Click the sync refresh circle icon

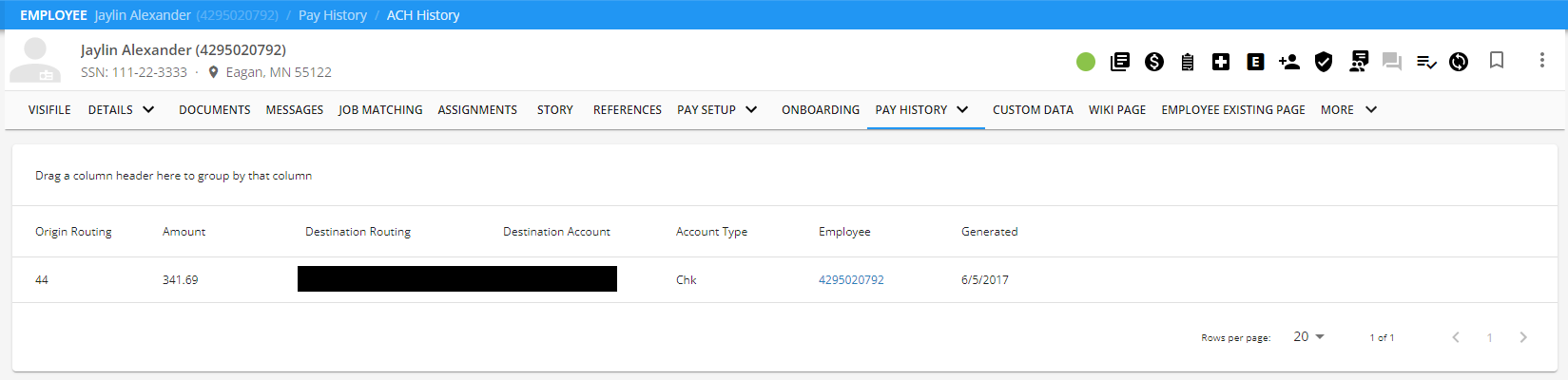coord(1459,62)
